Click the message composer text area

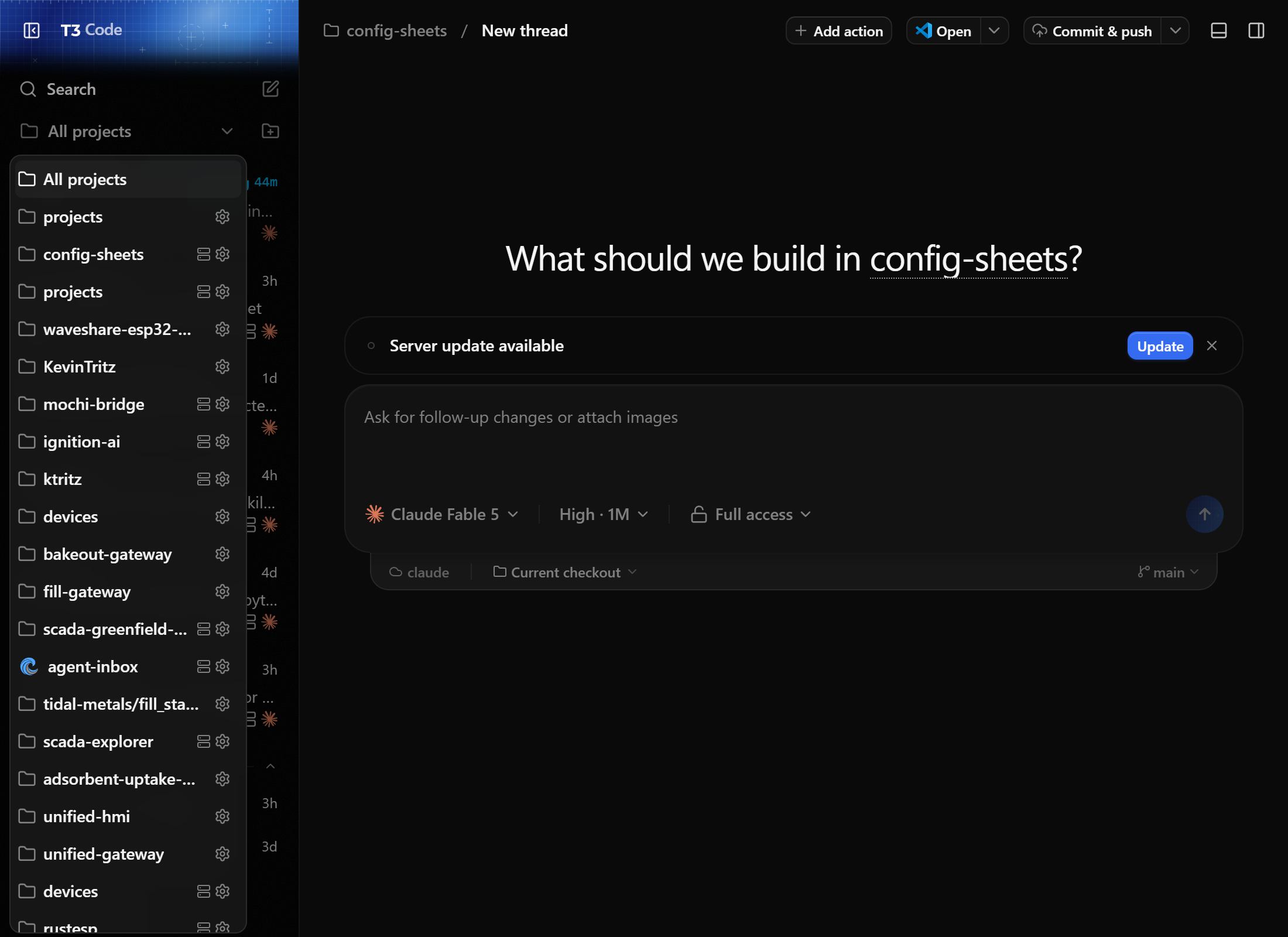pos(793,439)
